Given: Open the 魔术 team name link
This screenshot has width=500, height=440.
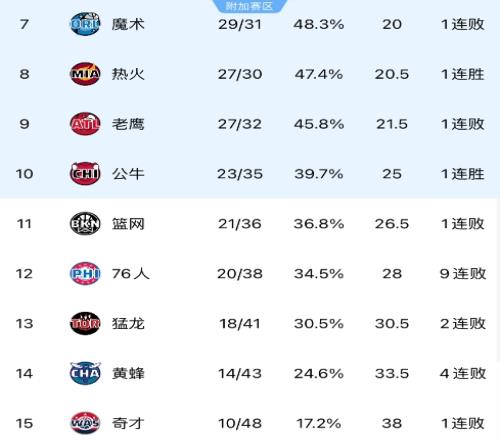Looking at the screenshot, I should tap(128, 24).
